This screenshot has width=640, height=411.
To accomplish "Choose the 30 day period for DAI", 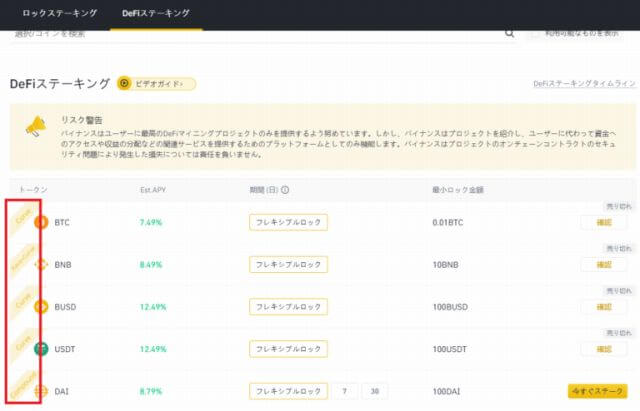I will click(x=375, y=391).
